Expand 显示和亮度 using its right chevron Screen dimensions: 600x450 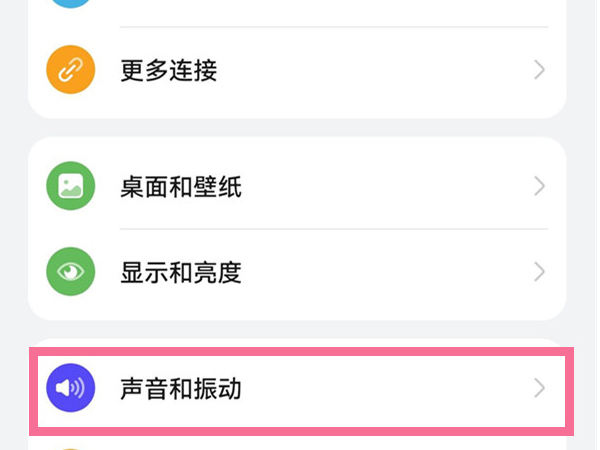coord(539,272)
